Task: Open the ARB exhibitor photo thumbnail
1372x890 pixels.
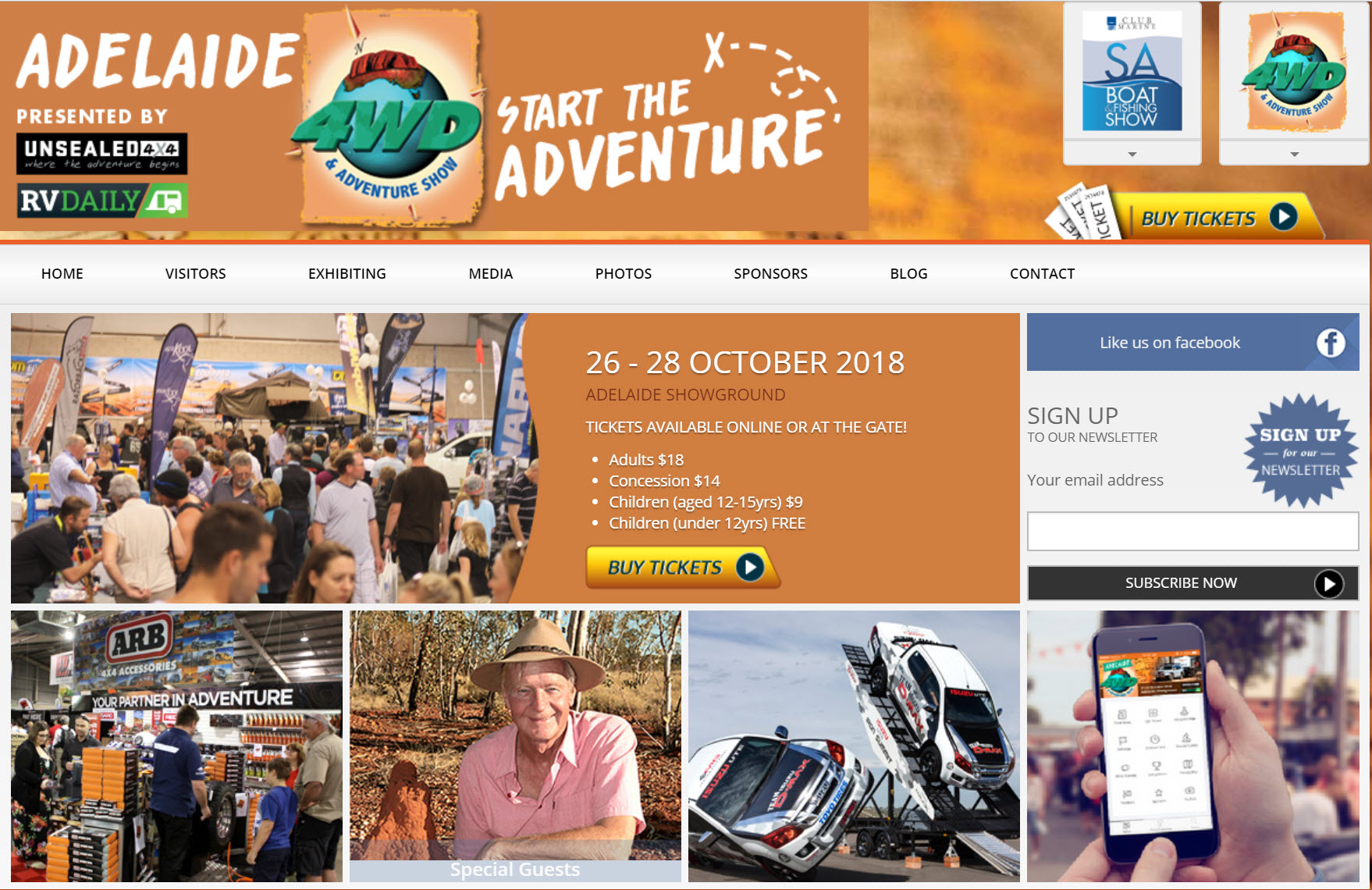Action: tap(176, 746)
